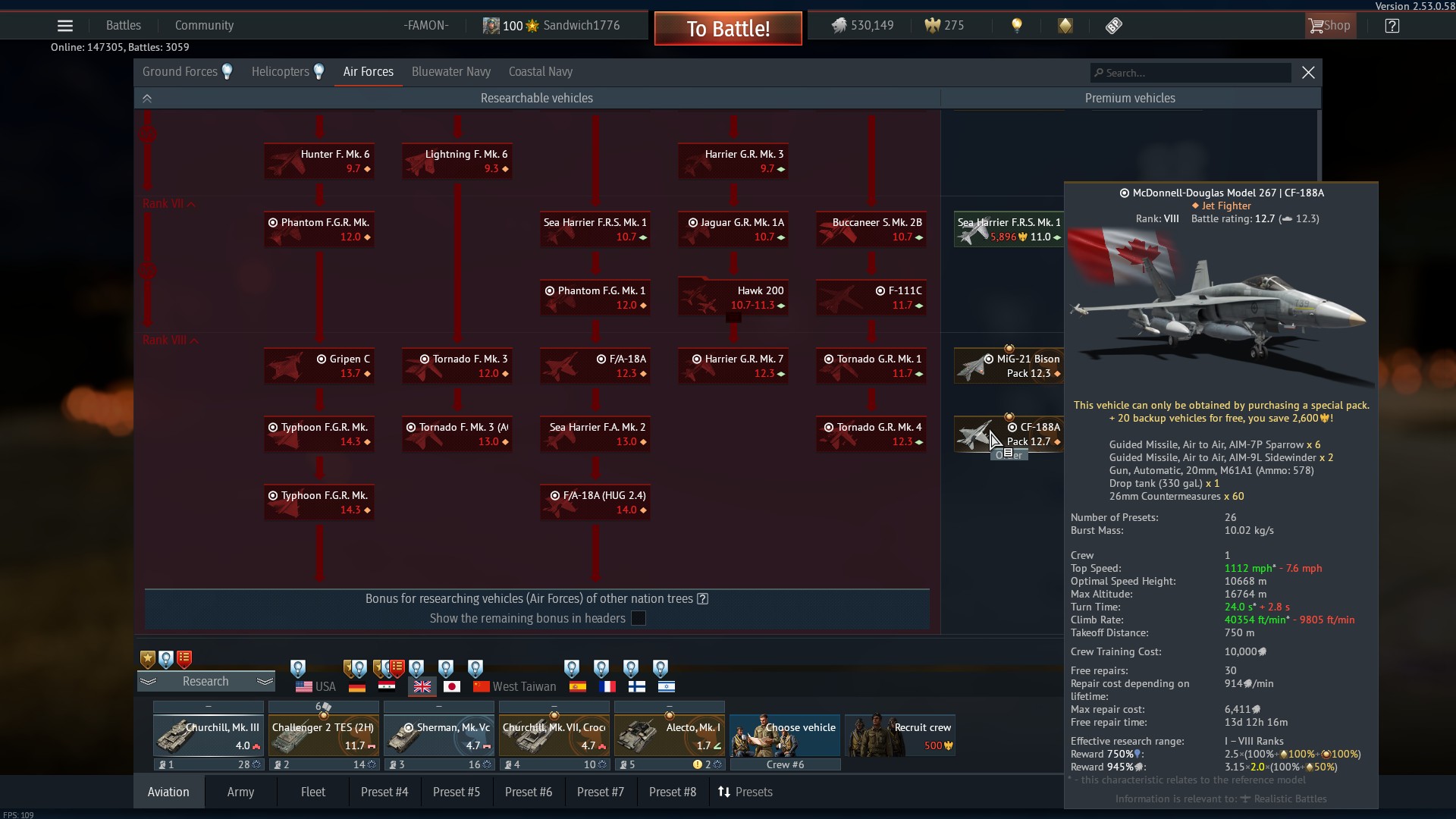
Task: Click the lightbulb research points icon
Action: point(1017,26)
